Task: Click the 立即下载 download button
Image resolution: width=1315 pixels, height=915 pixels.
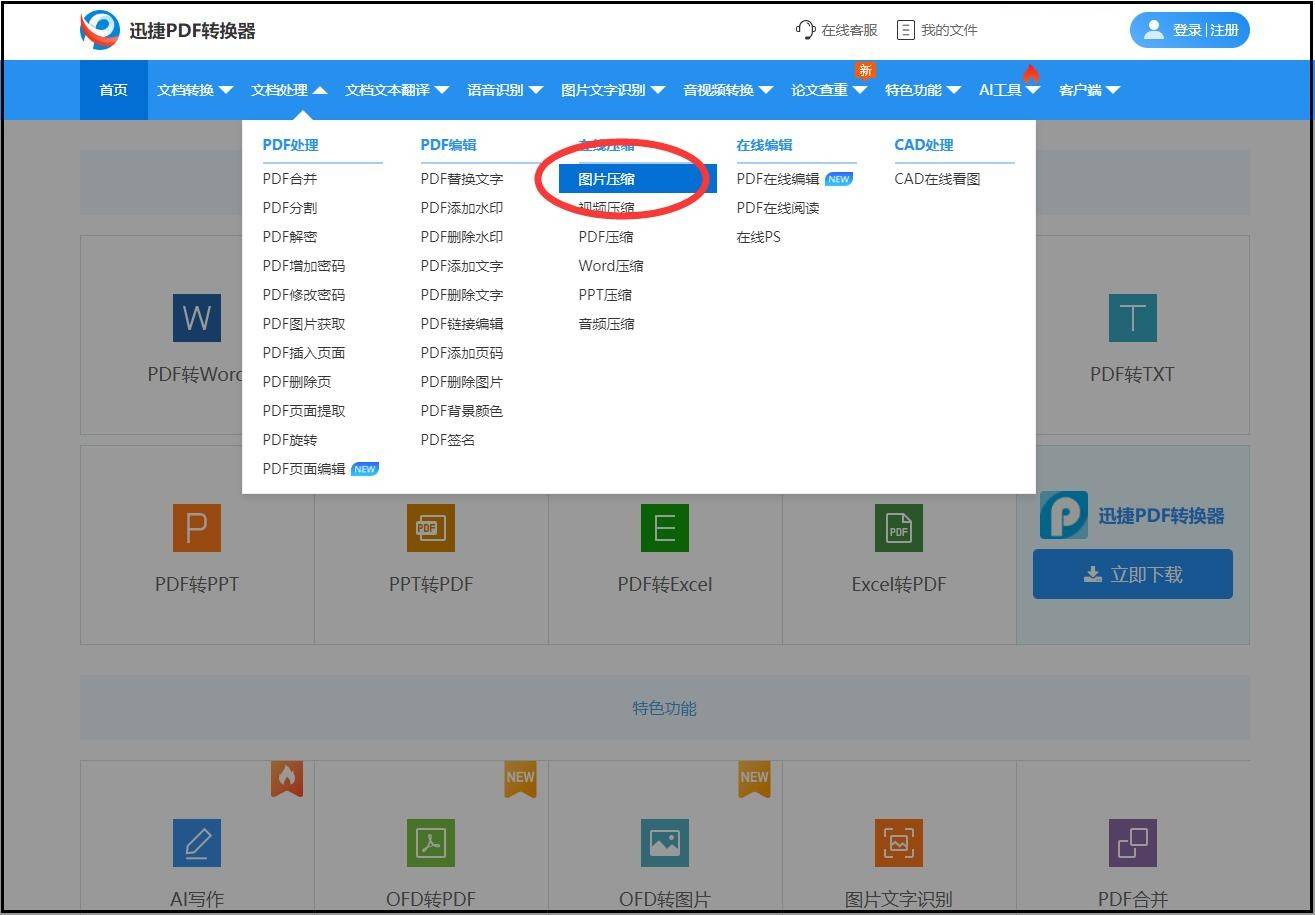Action: (x=1132, y=574)
